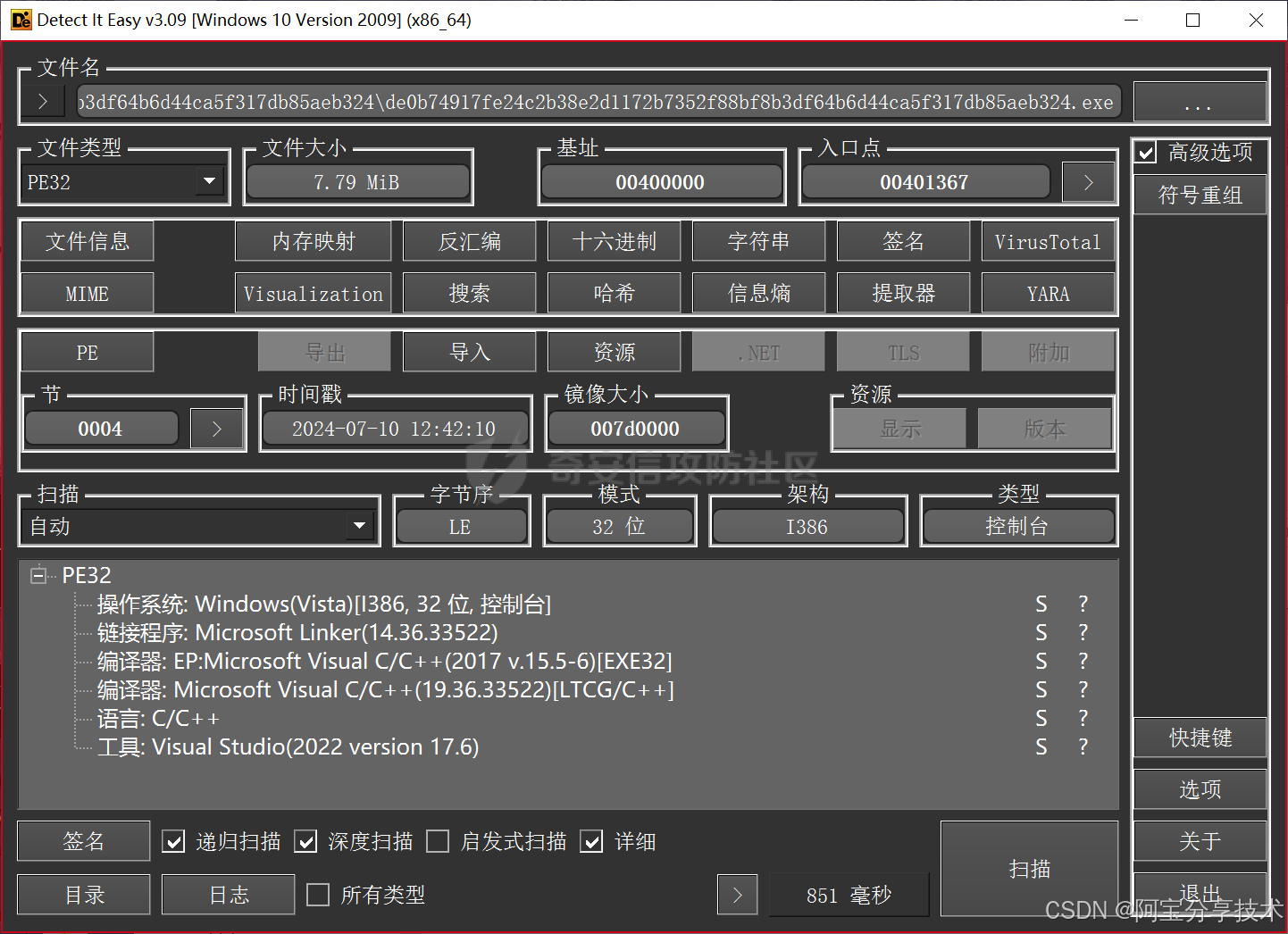Open the Visualization view
This screenshot has width=1288, height=934.
tap(314, 293)
